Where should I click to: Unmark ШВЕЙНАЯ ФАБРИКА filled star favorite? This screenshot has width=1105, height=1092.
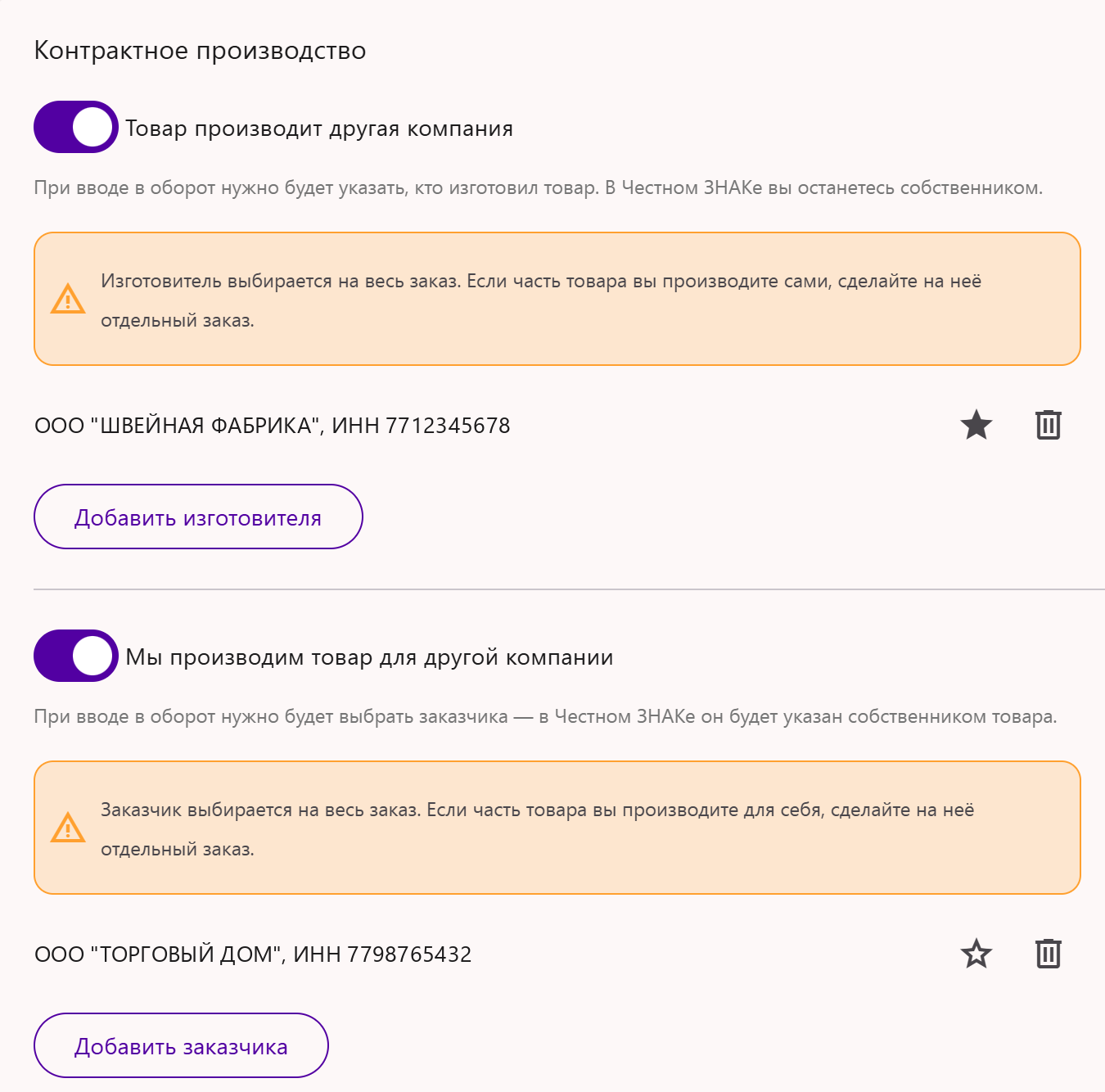point(976,425)
